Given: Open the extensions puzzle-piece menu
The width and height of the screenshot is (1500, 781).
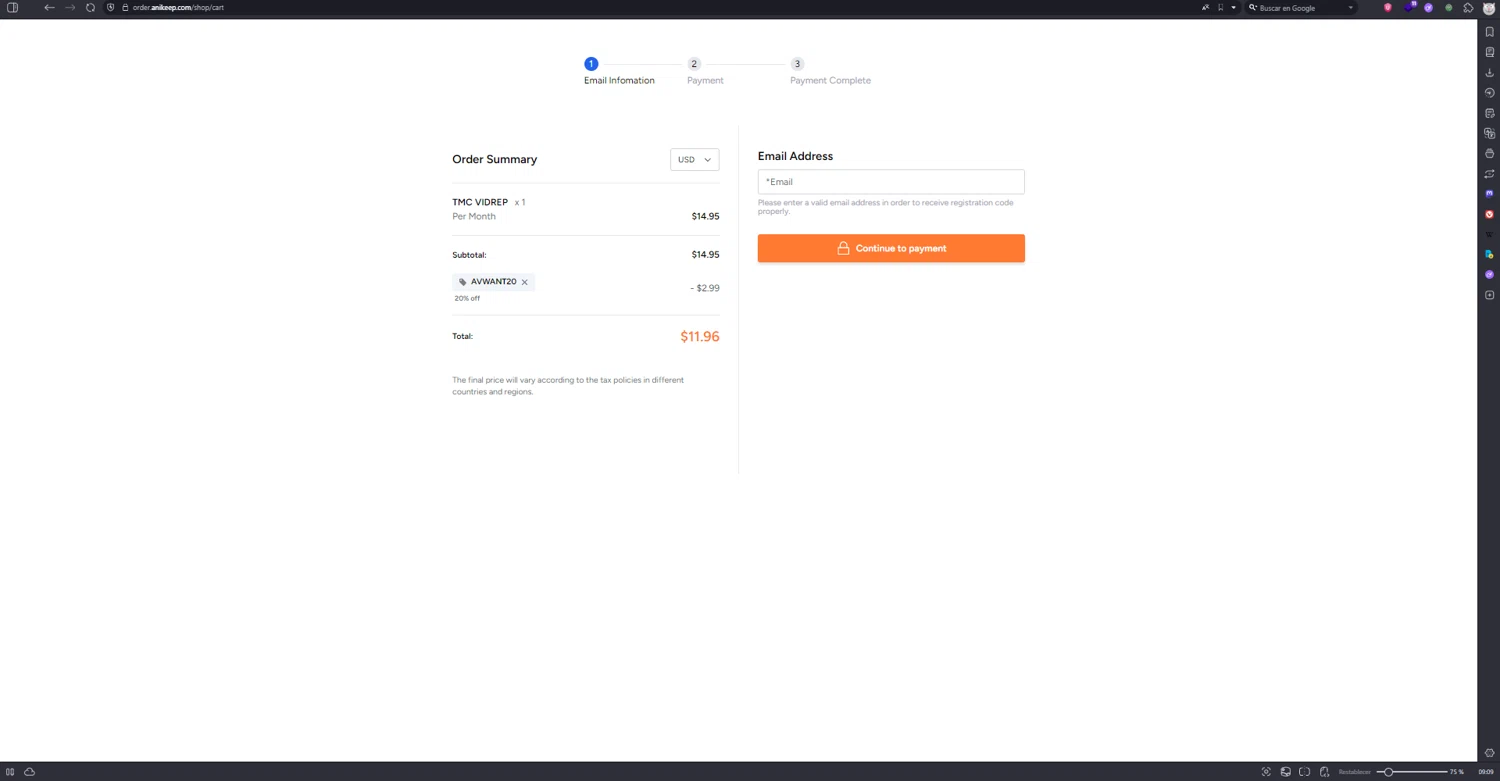Looking at the screenshot, I should 1468,7.
